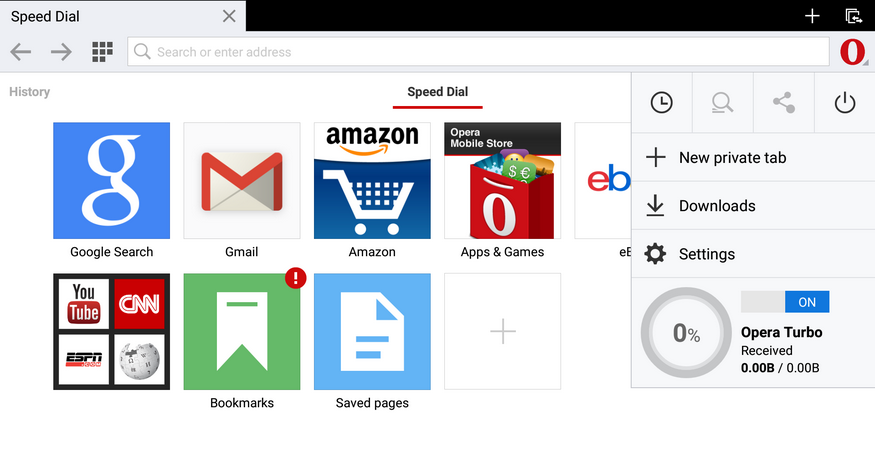Open Google Search speed dial tile
This screenshot has height=475, width=875.
coord(112,180)
